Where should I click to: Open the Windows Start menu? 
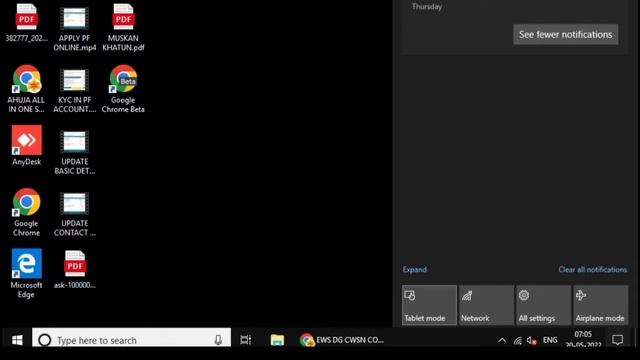17,340
